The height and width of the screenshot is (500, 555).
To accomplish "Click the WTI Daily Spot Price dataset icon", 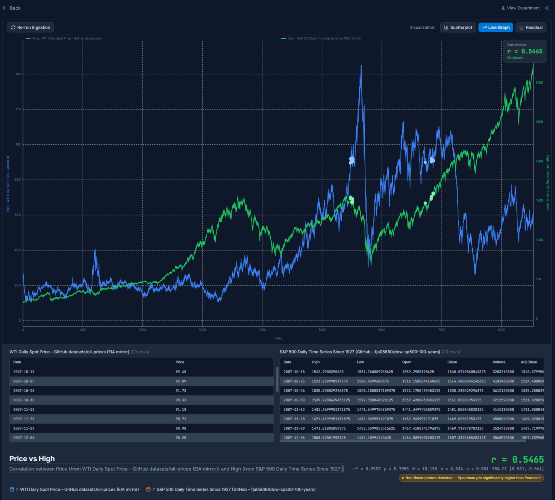I will point(12,489).
